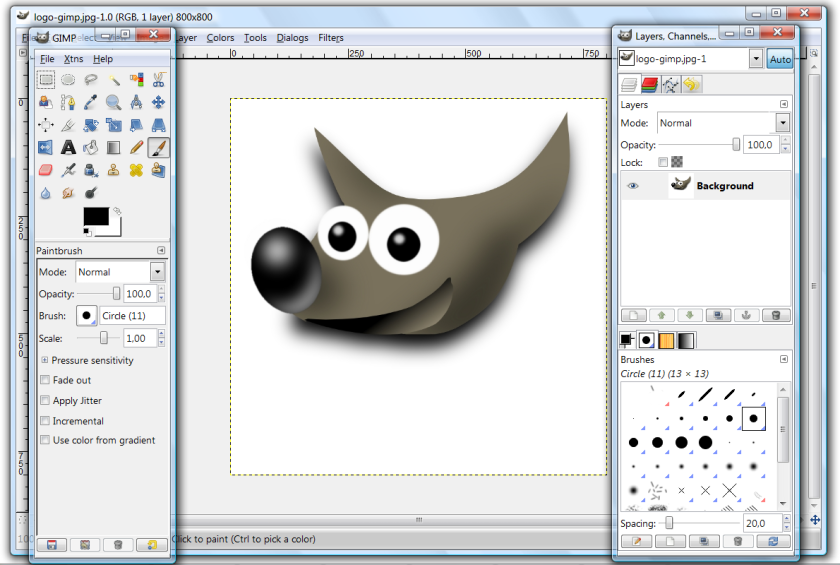Select the Pencil tool
This screenshot has width=840, height=565.
[136, 148]
